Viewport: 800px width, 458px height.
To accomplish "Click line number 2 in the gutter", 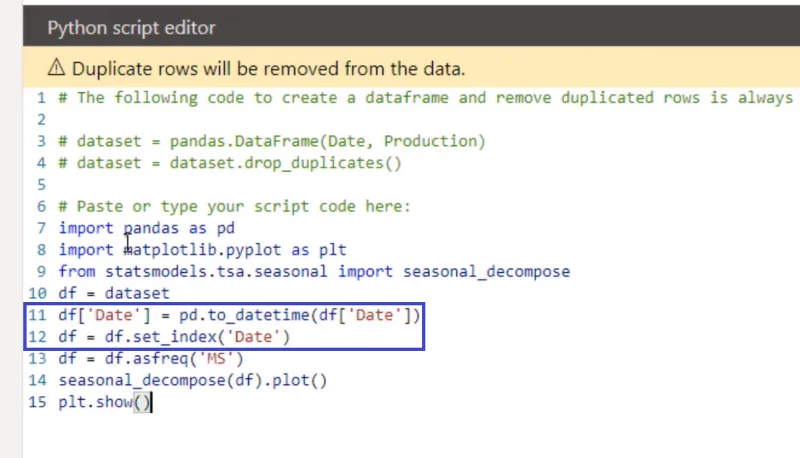I will 41,119.
